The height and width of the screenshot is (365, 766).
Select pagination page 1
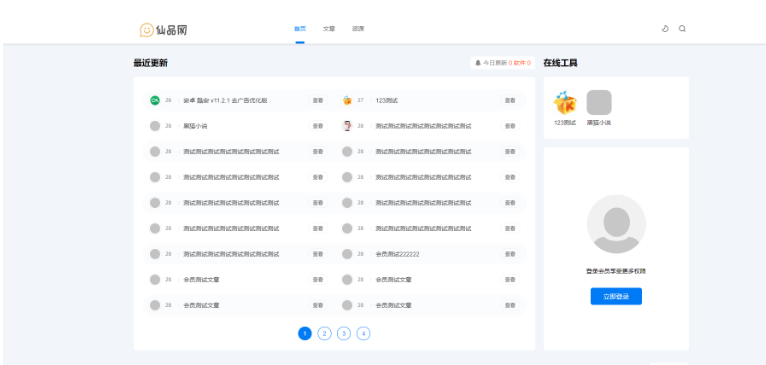click(x=305, y=334)
